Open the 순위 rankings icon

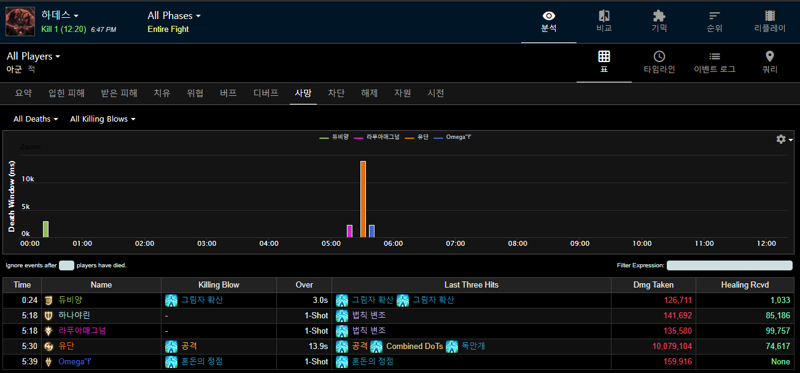[714, 21]
